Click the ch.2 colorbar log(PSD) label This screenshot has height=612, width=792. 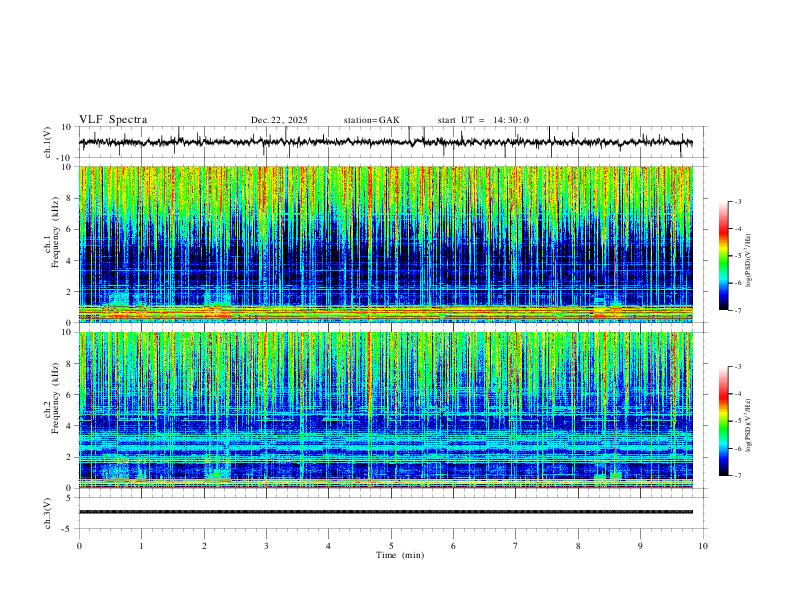[749, 426]
